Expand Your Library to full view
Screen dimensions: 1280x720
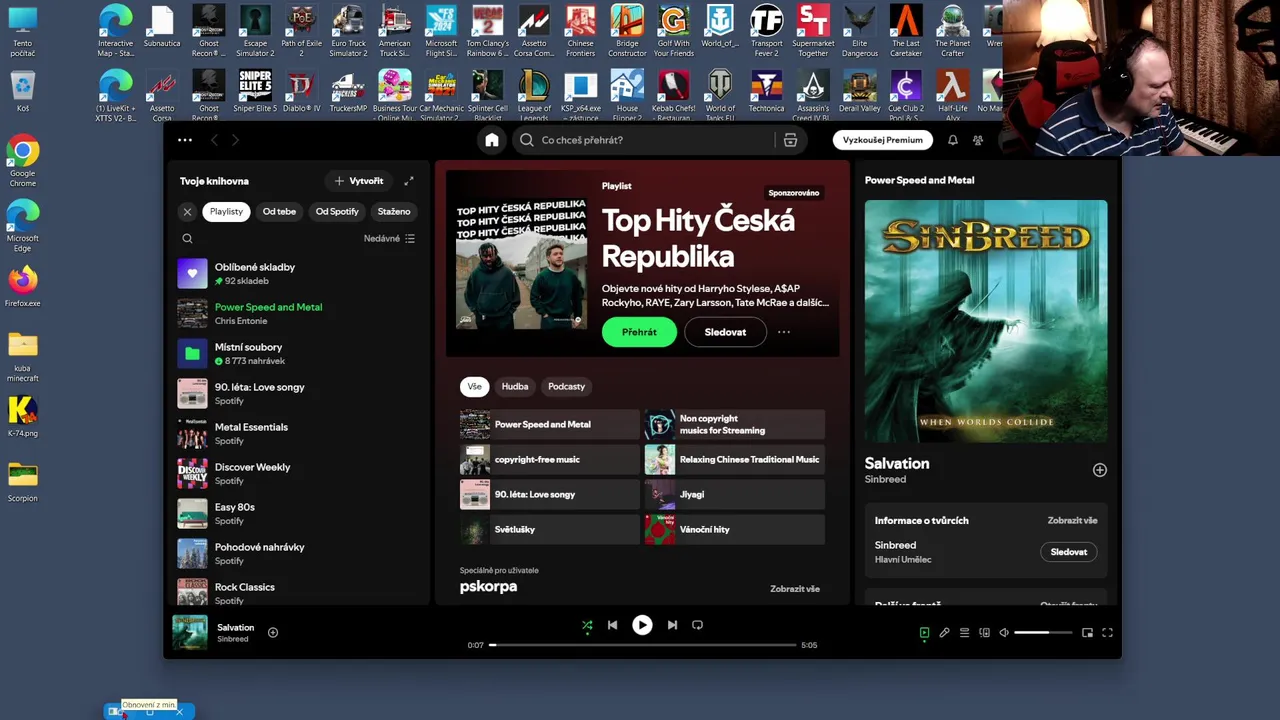[408, 181]
